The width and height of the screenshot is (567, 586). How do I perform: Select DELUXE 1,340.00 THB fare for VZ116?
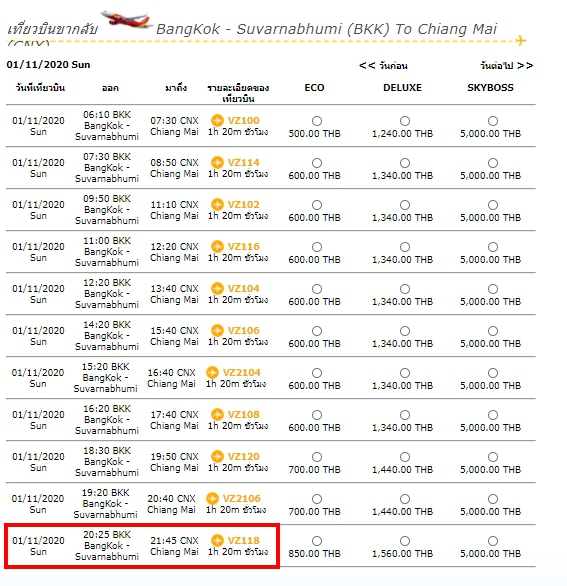(x=405, y=247)
